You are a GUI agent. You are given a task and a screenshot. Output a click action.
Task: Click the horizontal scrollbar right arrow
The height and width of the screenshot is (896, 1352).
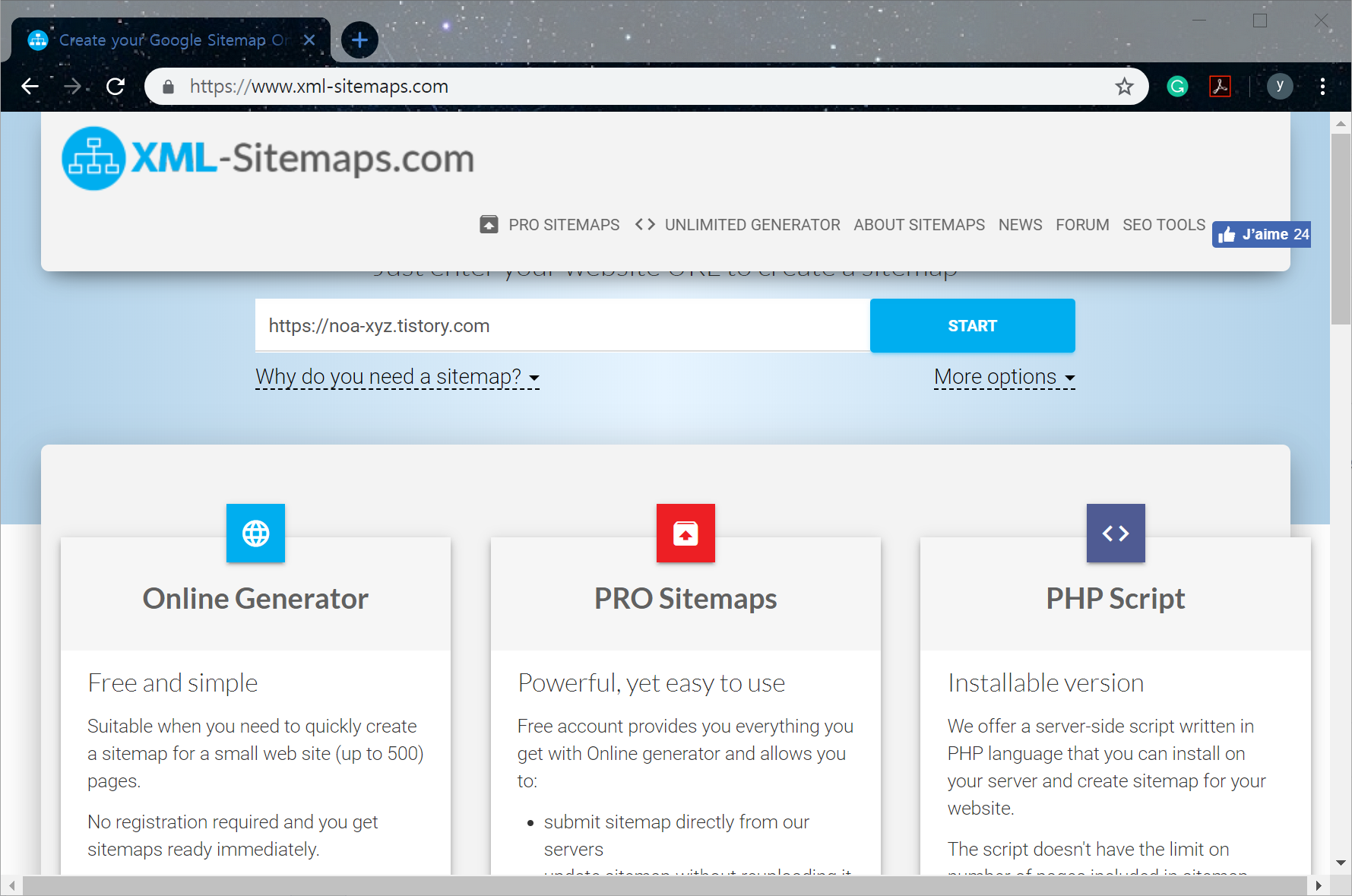1319,885
